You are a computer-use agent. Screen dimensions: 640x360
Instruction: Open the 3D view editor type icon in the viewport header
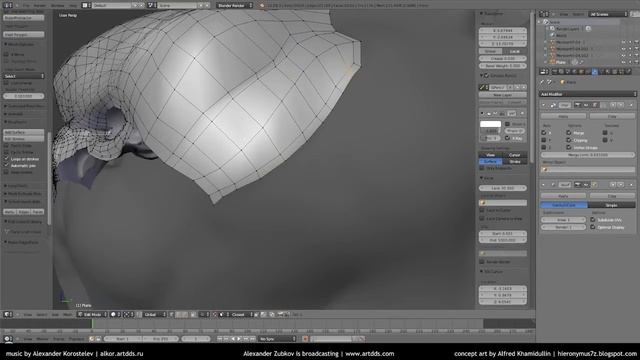(x=8, y=314)
